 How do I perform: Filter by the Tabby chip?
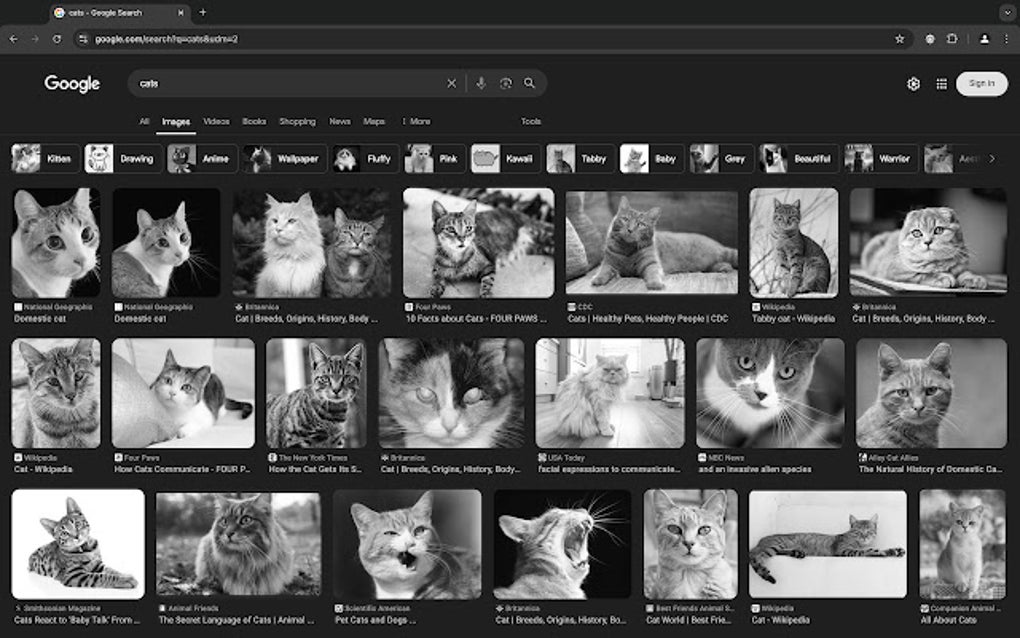coord(580,159)
